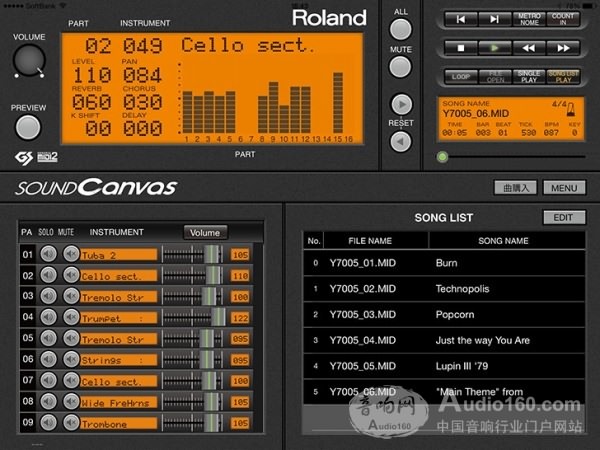
Task: Solo part 08 Wide FreHrns
Action: pyautogui.click(x=49, y=401)
